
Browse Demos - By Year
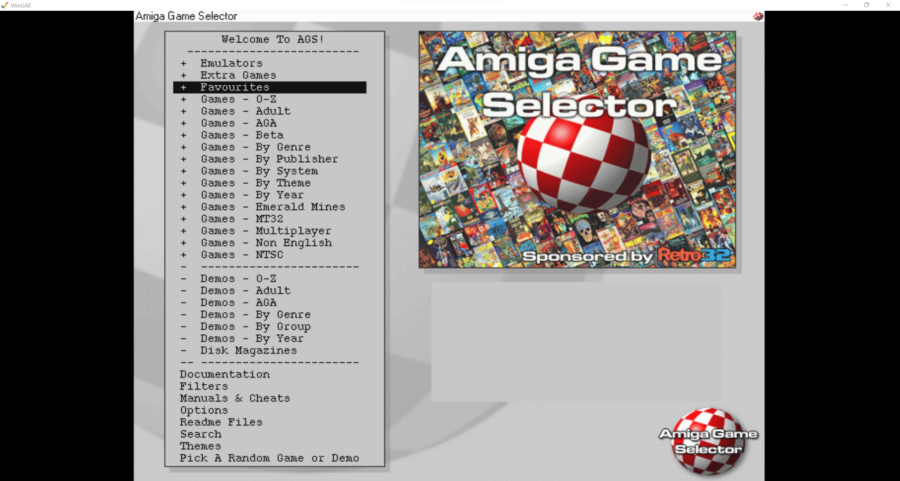click(x=252, y=339)
